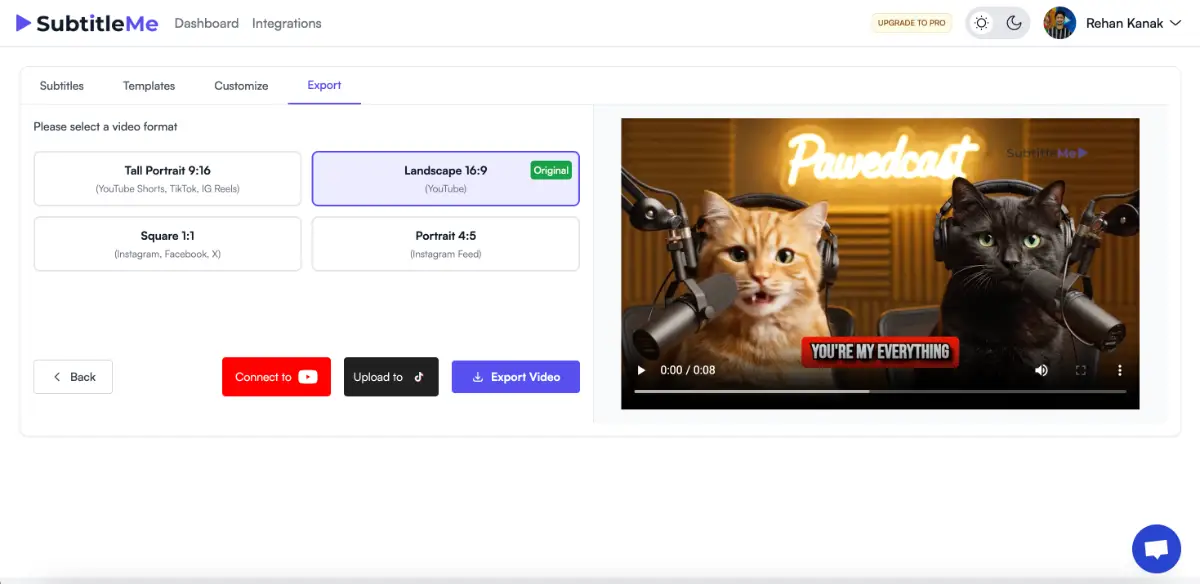Open the Subtitles tab

[x=62, y=86]
